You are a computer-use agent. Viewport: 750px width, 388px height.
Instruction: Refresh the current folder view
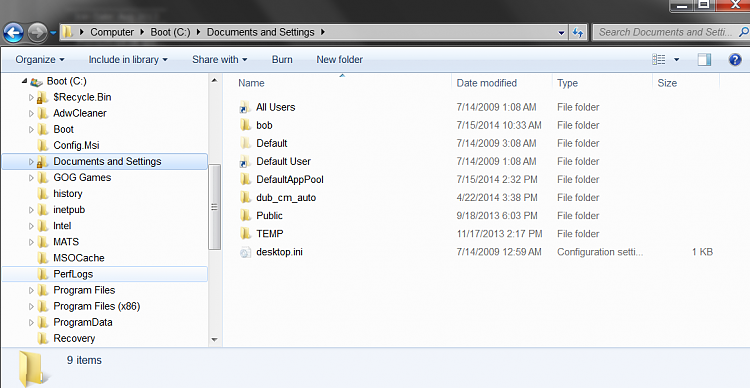click(578, 33)
